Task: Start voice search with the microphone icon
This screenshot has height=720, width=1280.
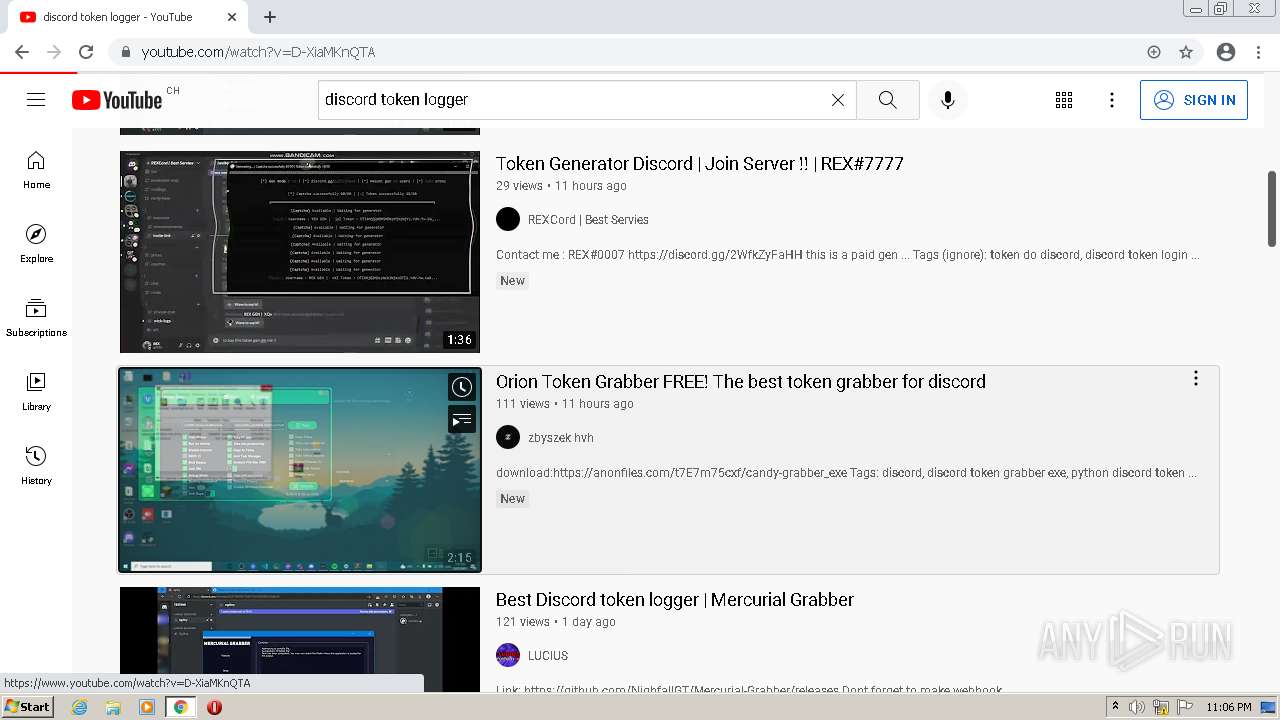Action: point(947,100)
